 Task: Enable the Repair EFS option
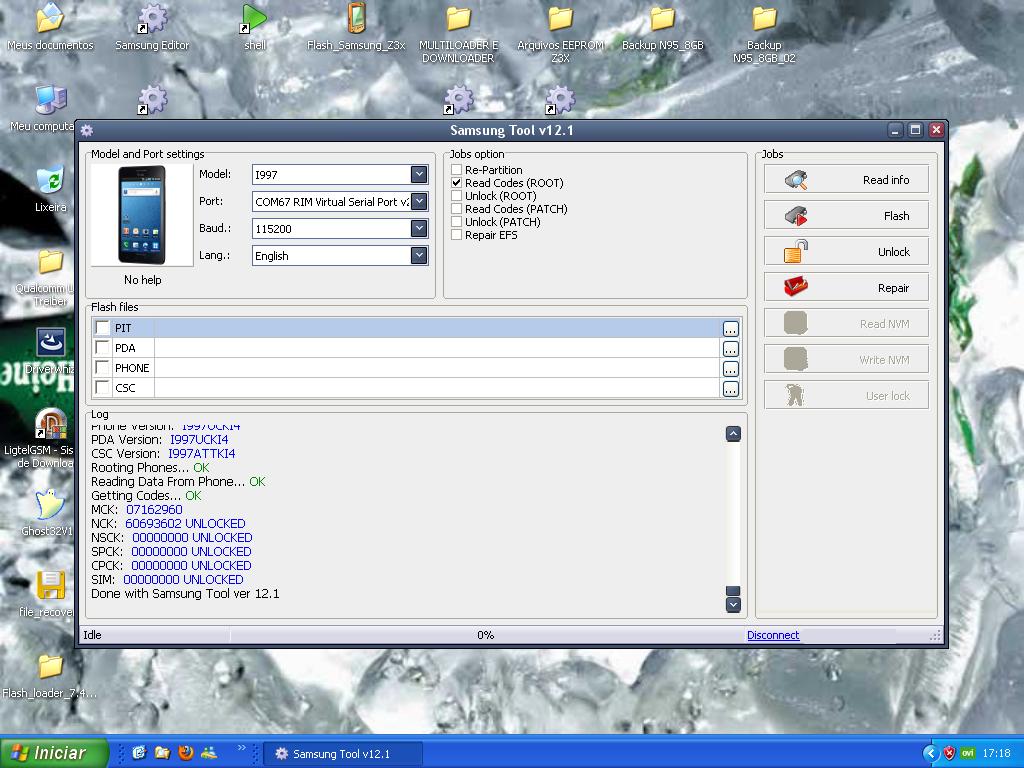pyautogui.click(x=456, y=235)
